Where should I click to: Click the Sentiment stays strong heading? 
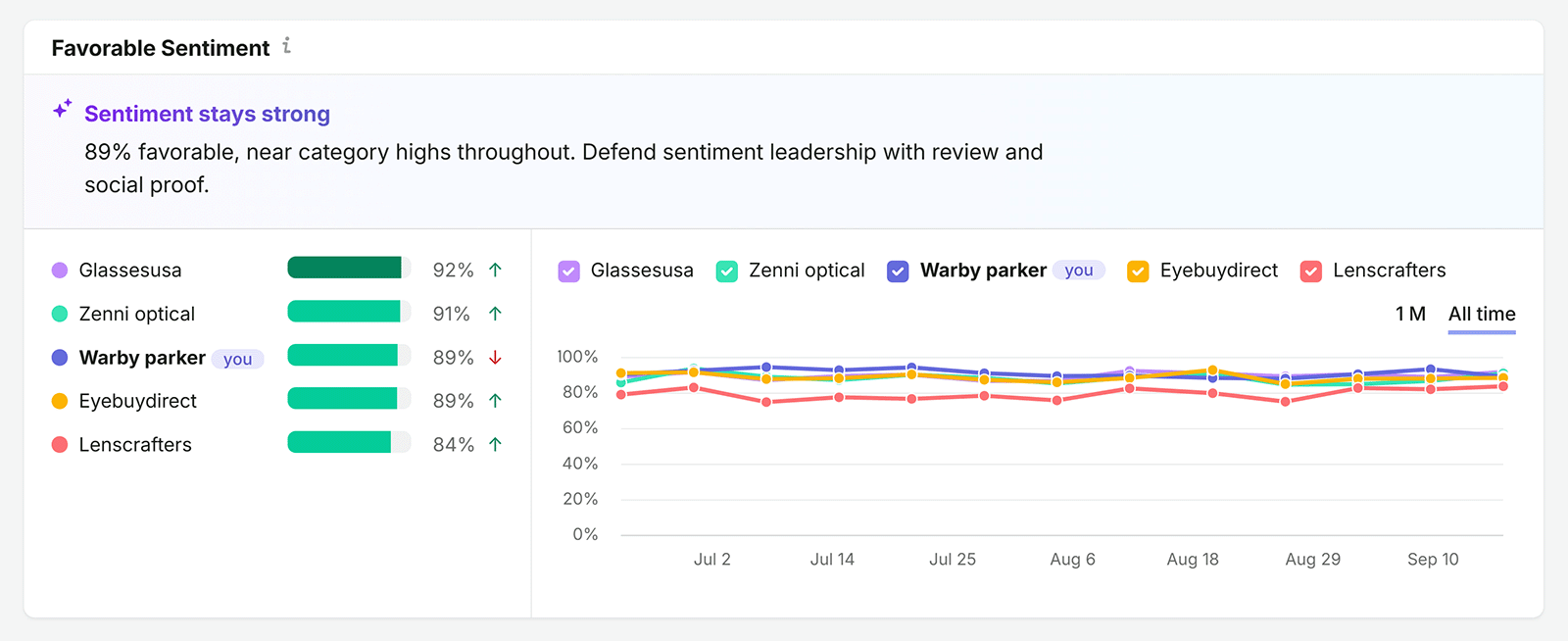click(207, 114)
